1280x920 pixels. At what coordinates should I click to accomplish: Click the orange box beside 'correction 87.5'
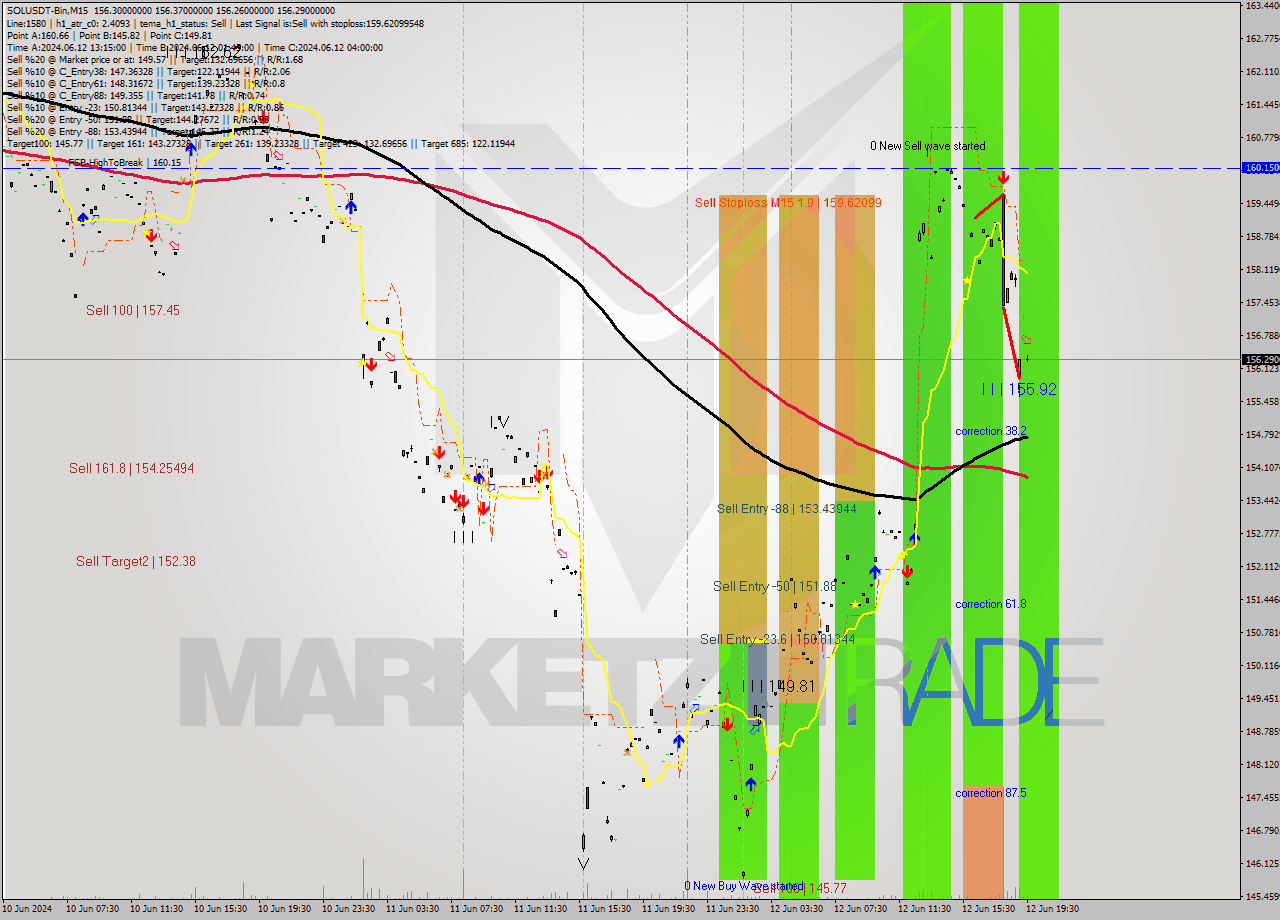pos(982,841)
